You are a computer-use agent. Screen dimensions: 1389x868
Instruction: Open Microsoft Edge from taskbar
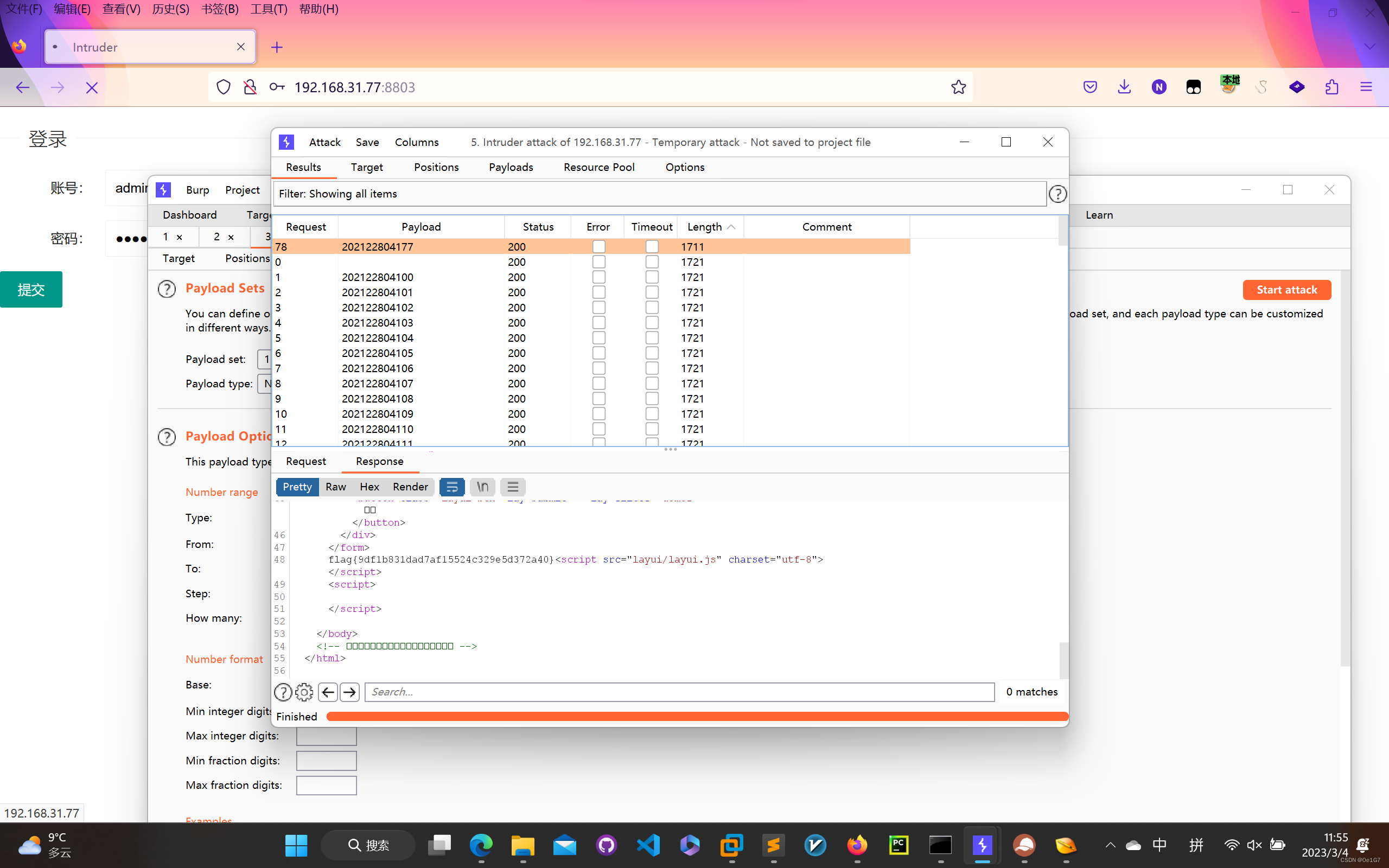click(481, 845)
